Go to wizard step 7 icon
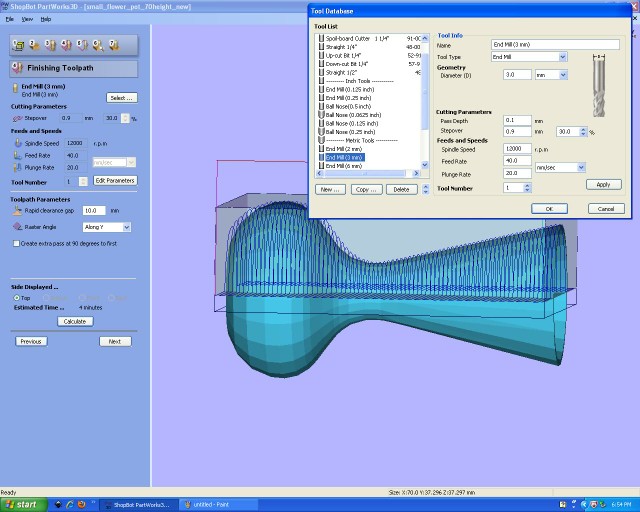Screen dimensions: 640x512 click(114, 45)
